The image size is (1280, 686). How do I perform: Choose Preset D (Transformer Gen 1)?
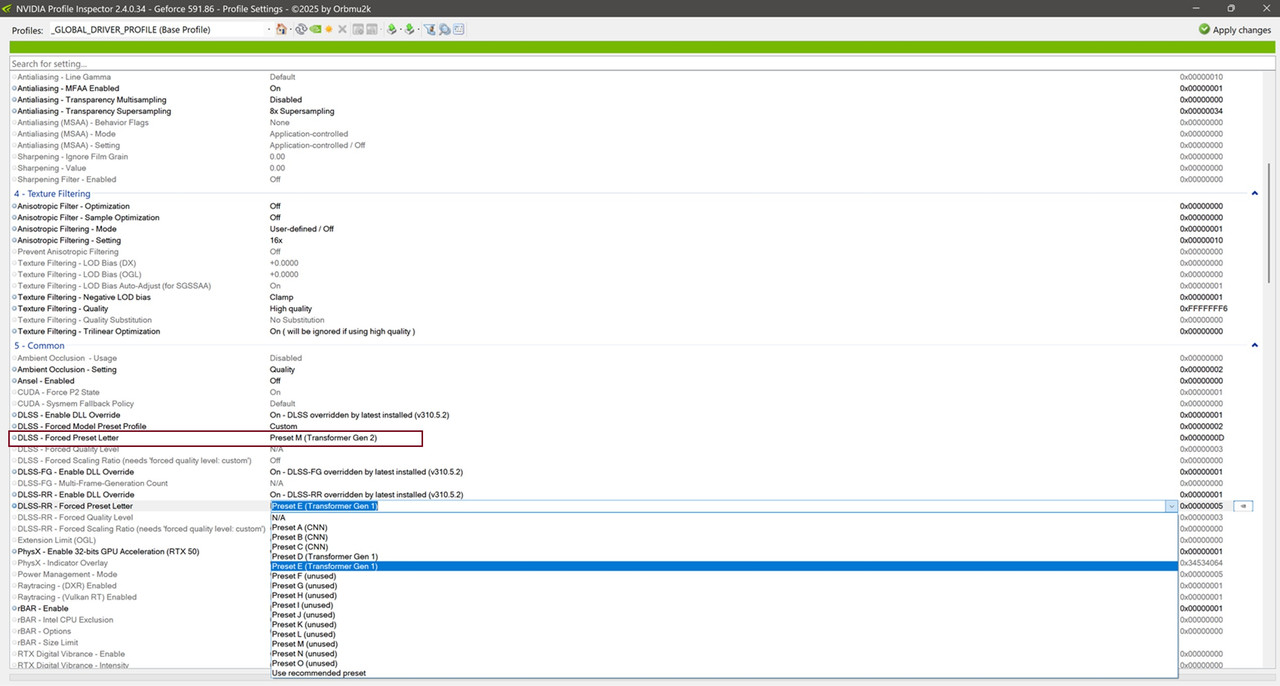tap(724, 557)
